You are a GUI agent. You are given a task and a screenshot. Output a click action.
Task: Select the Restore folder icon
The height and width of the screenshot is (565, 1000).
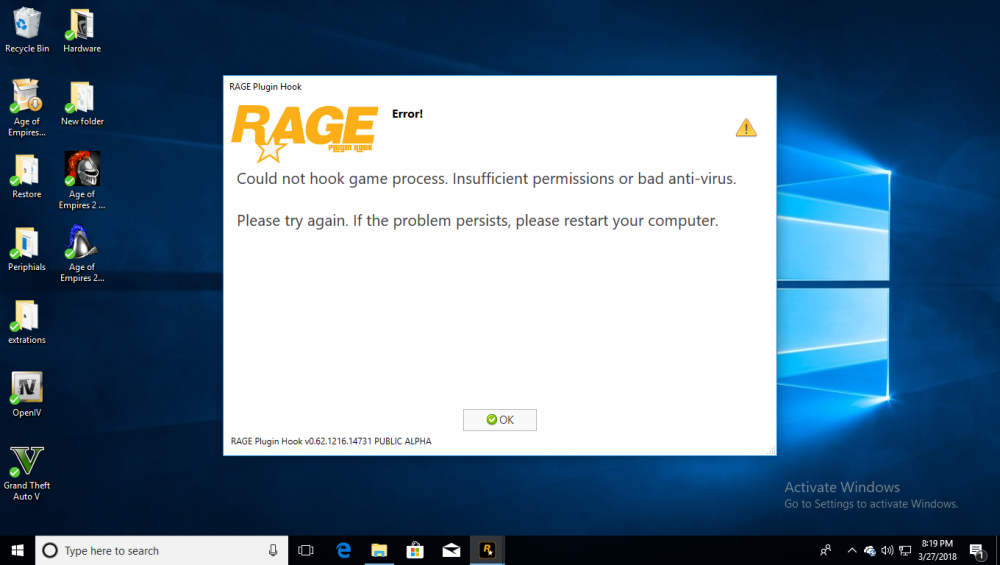click(27, 176)
